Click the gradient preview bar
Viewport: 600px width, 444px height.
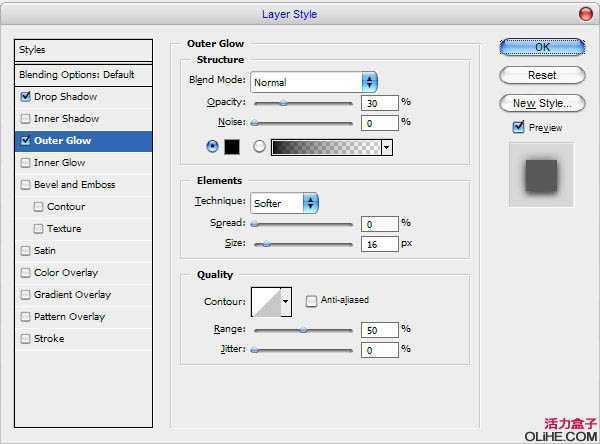click(325, 147)
